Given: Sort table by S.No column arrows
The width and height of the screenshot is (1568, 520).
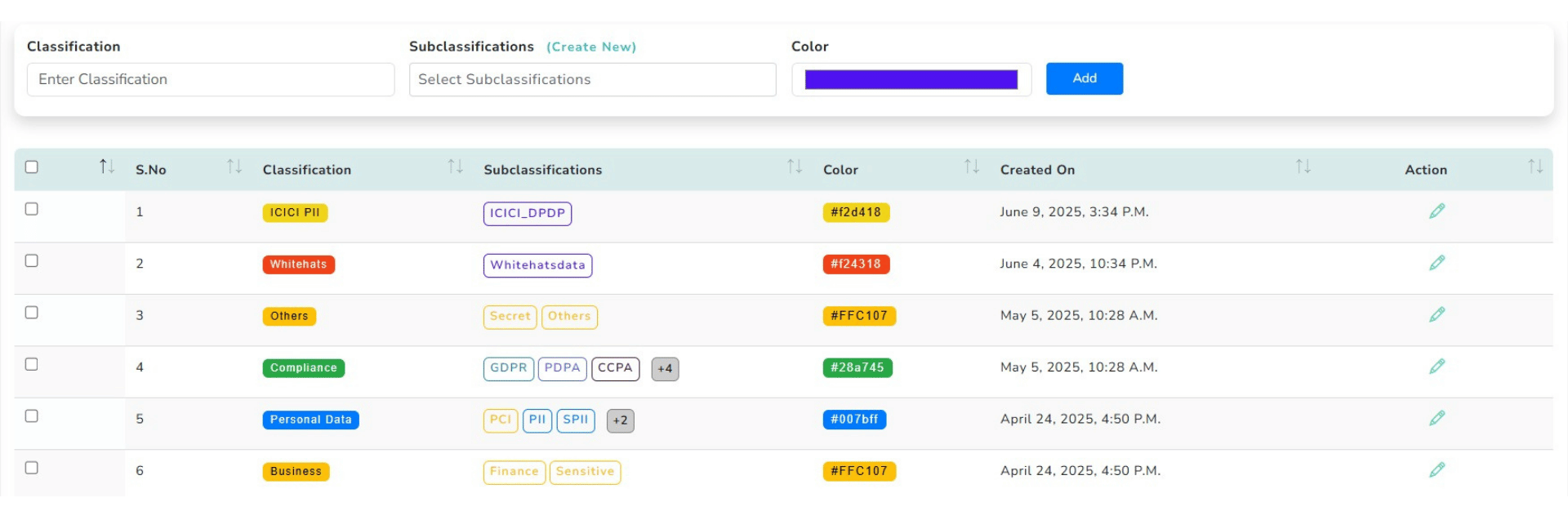Looking at the screenshot, I should pyautogui.click(x=234, y=167).
